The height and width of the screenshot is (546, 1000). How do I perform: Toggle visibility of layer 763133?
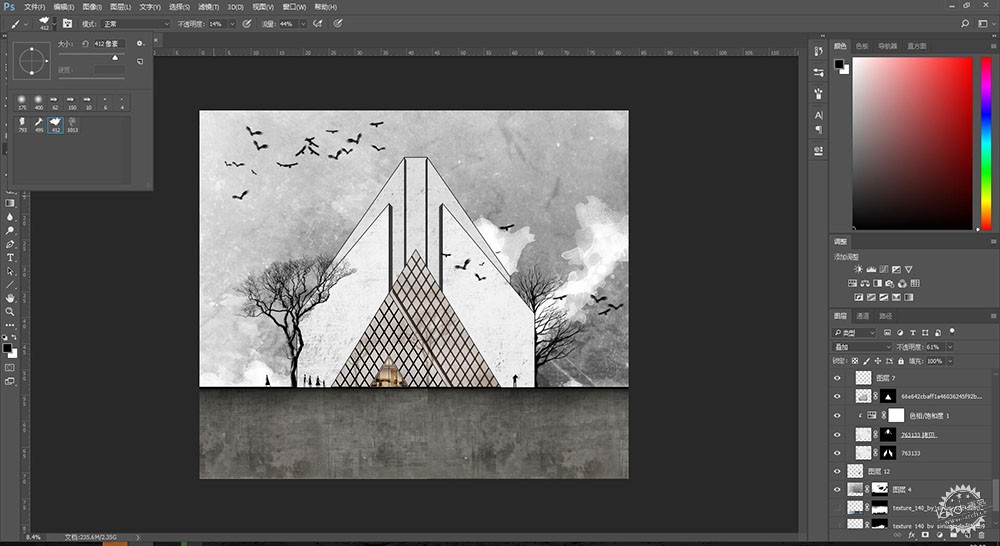837,453
